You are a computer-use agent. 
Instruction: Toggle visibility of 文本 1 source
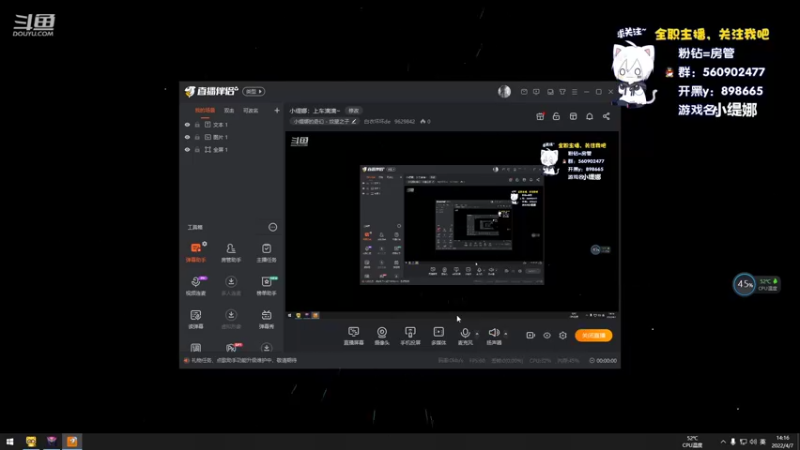187,124
